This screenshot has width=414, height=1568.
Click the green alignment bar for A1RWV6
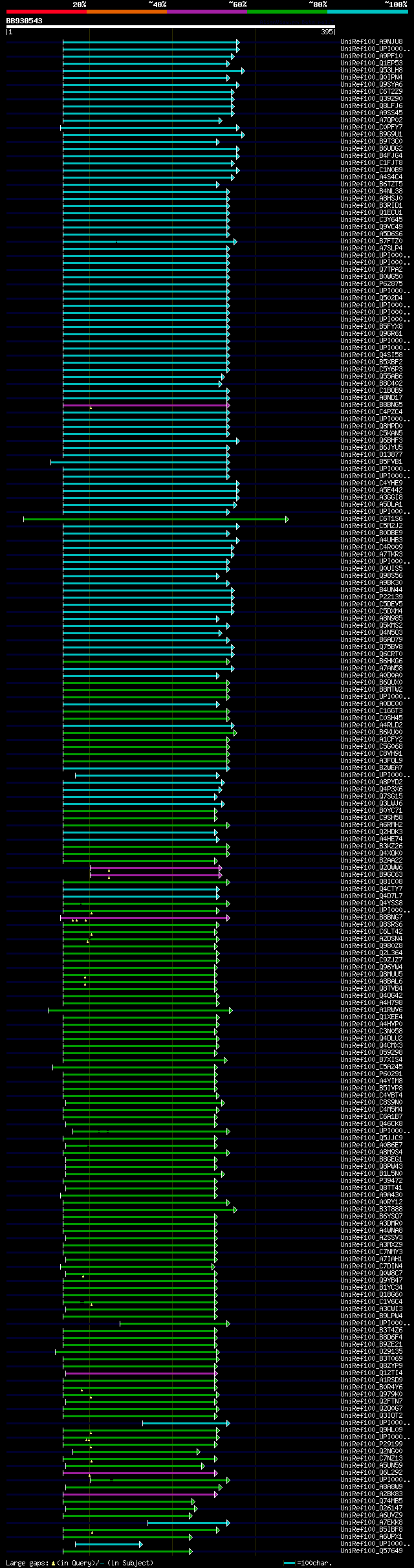click(140, 1010)
